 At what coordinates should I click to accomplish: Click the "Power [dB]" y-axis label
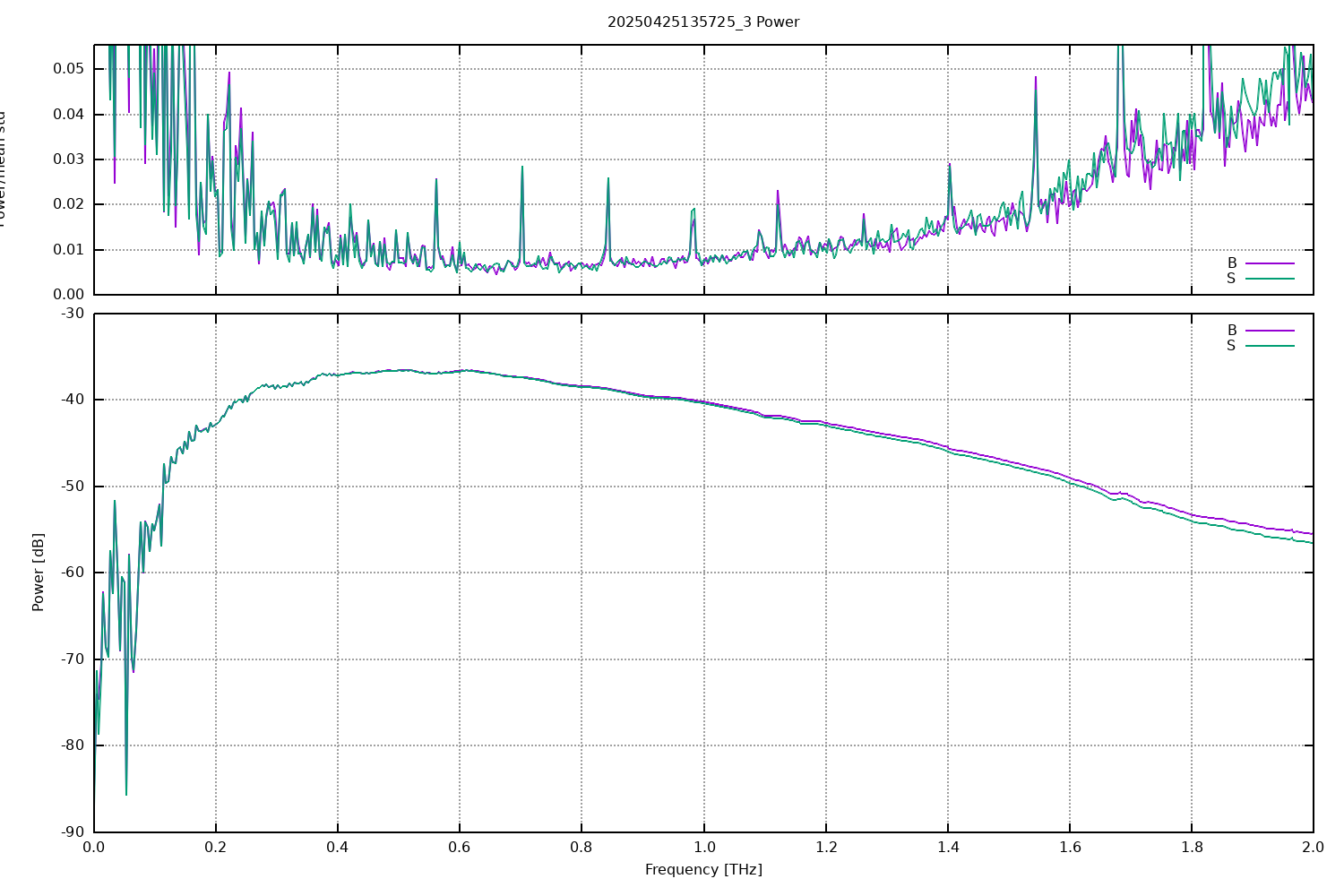(x=38, y=573)
